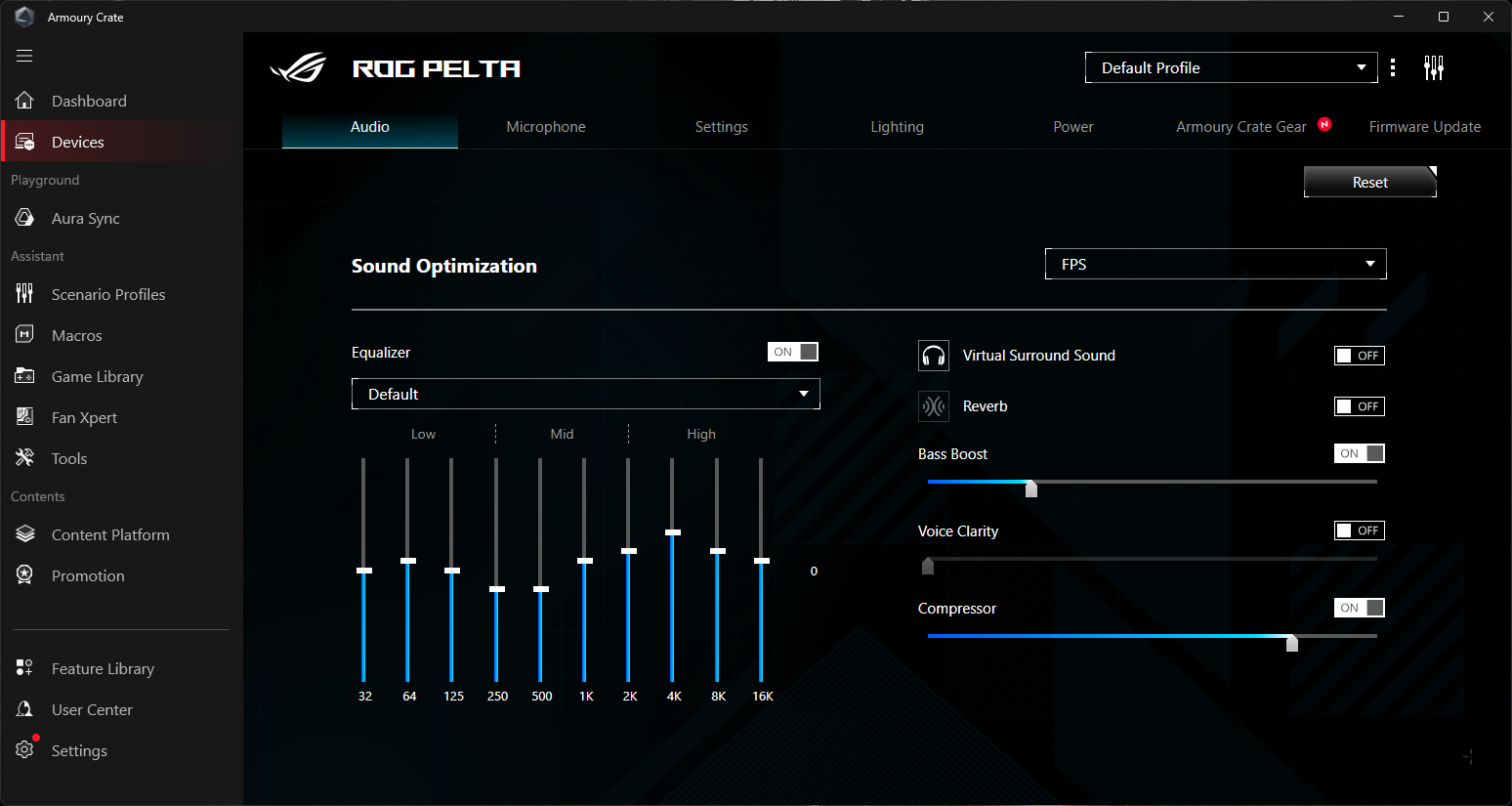
Task: Open Scenario Profiles in the sidebar
Action: pyautogui.click(x=107, y=295)
